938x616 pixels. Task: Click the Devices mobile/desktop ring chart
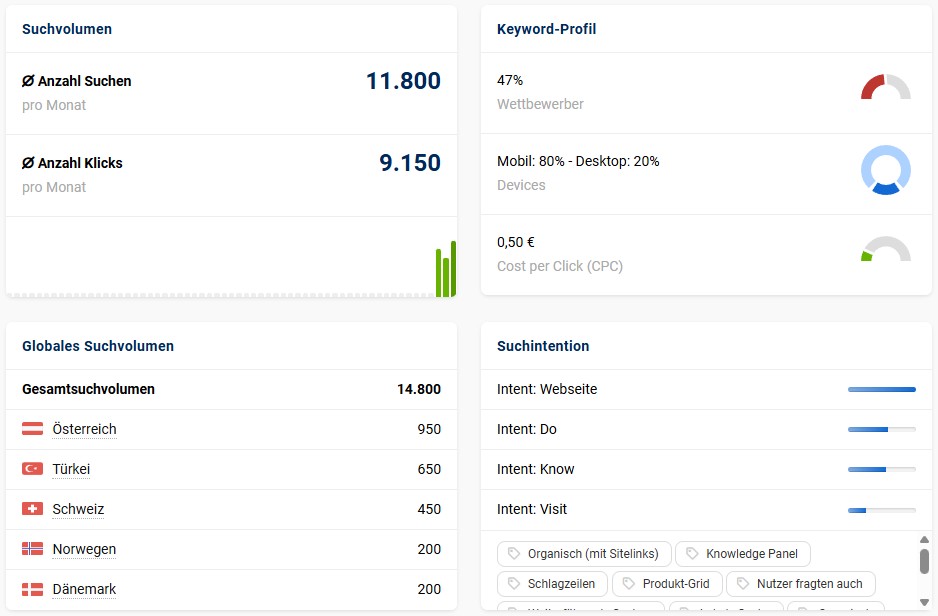(885, 170)
